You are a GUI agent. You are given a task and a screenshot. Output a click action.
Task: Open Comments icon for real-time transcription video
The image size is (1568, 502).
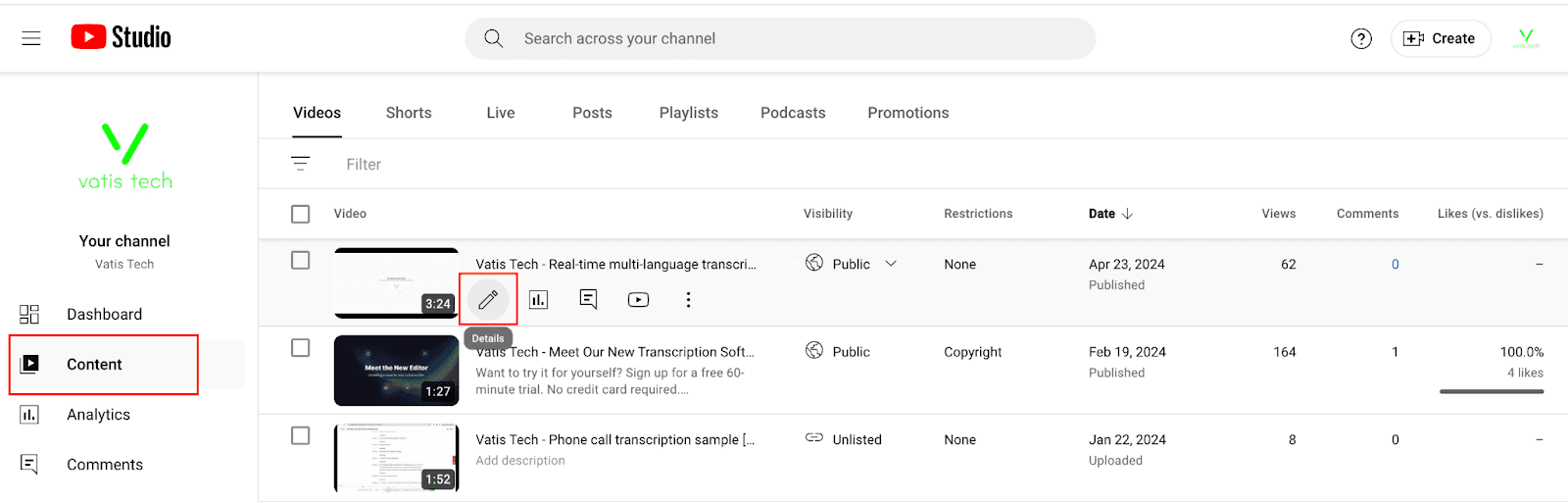(x=588, y=299)
